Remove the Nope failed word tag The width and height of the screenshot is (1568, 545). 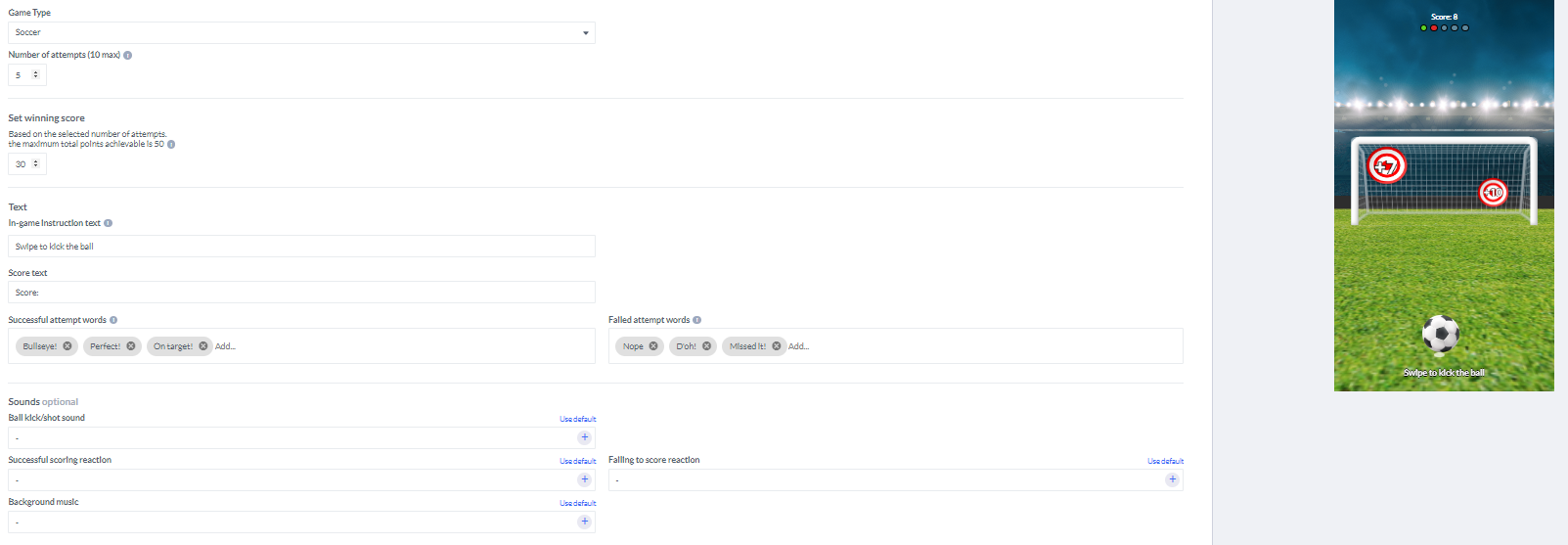tap(653, 346)
